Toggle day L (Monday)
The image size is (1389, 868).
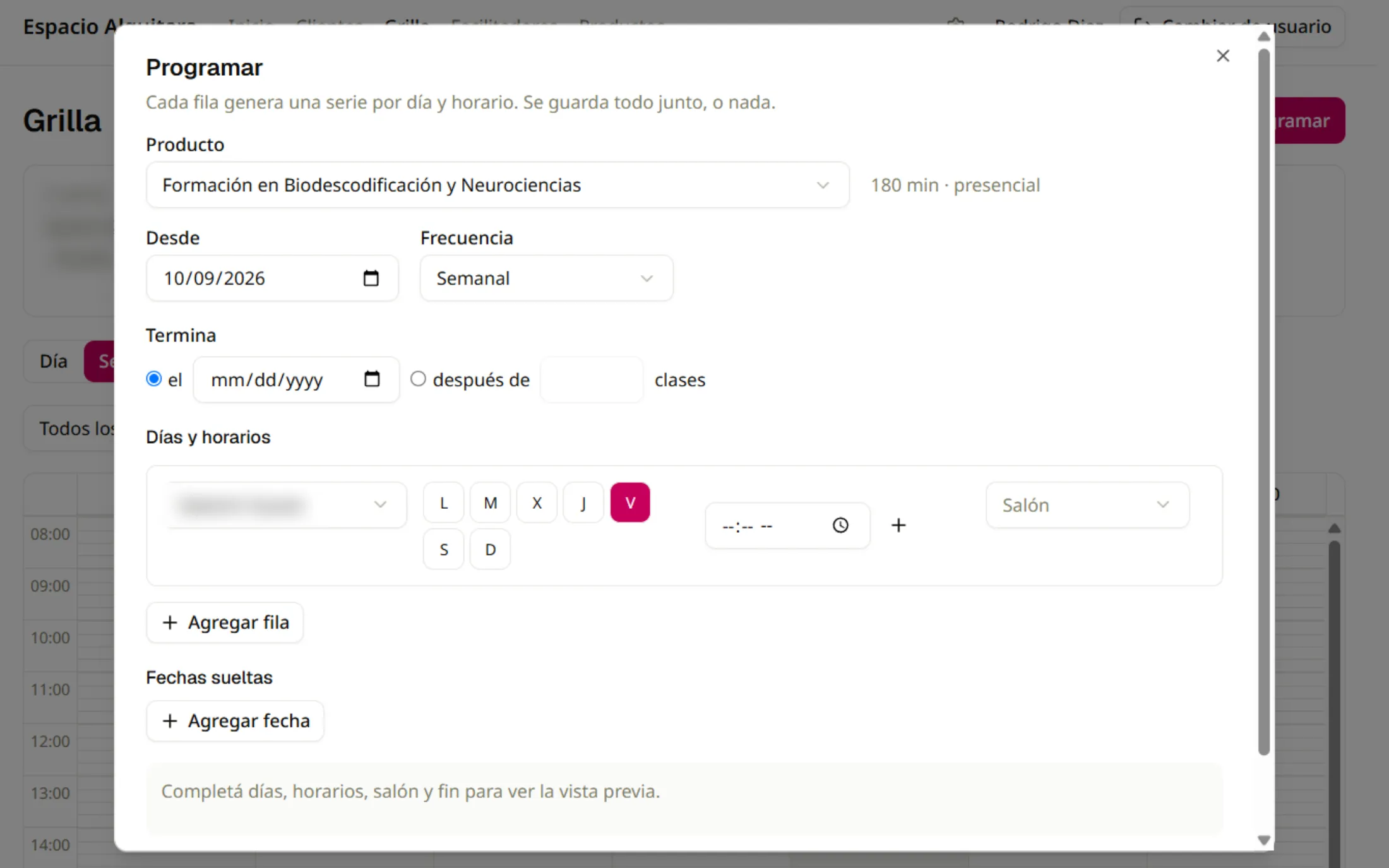[444, 503]
